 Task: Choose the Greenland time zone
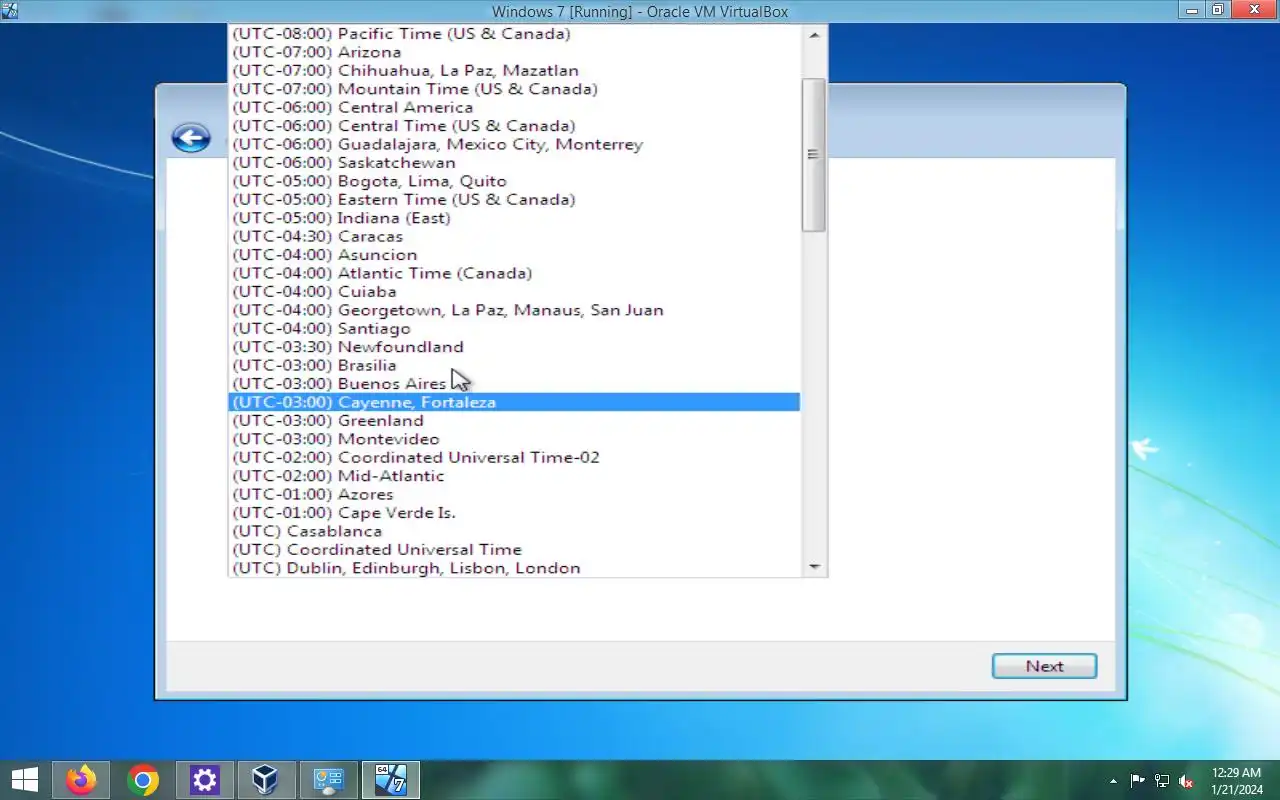(514, 421)
